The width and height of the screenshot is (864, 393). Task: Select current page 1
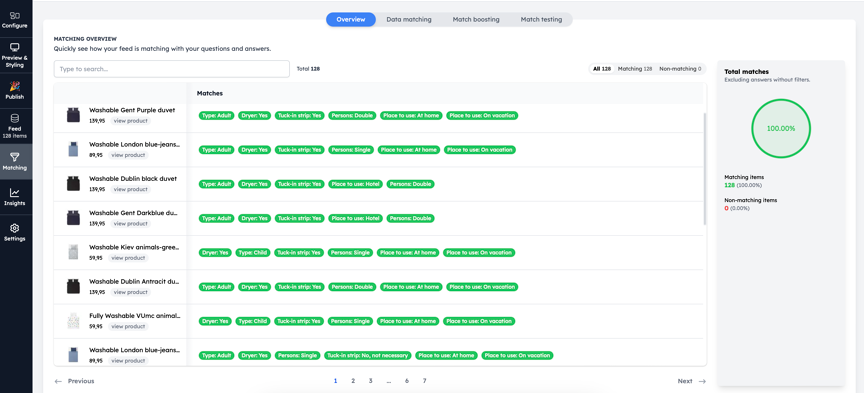pos(335,381)
